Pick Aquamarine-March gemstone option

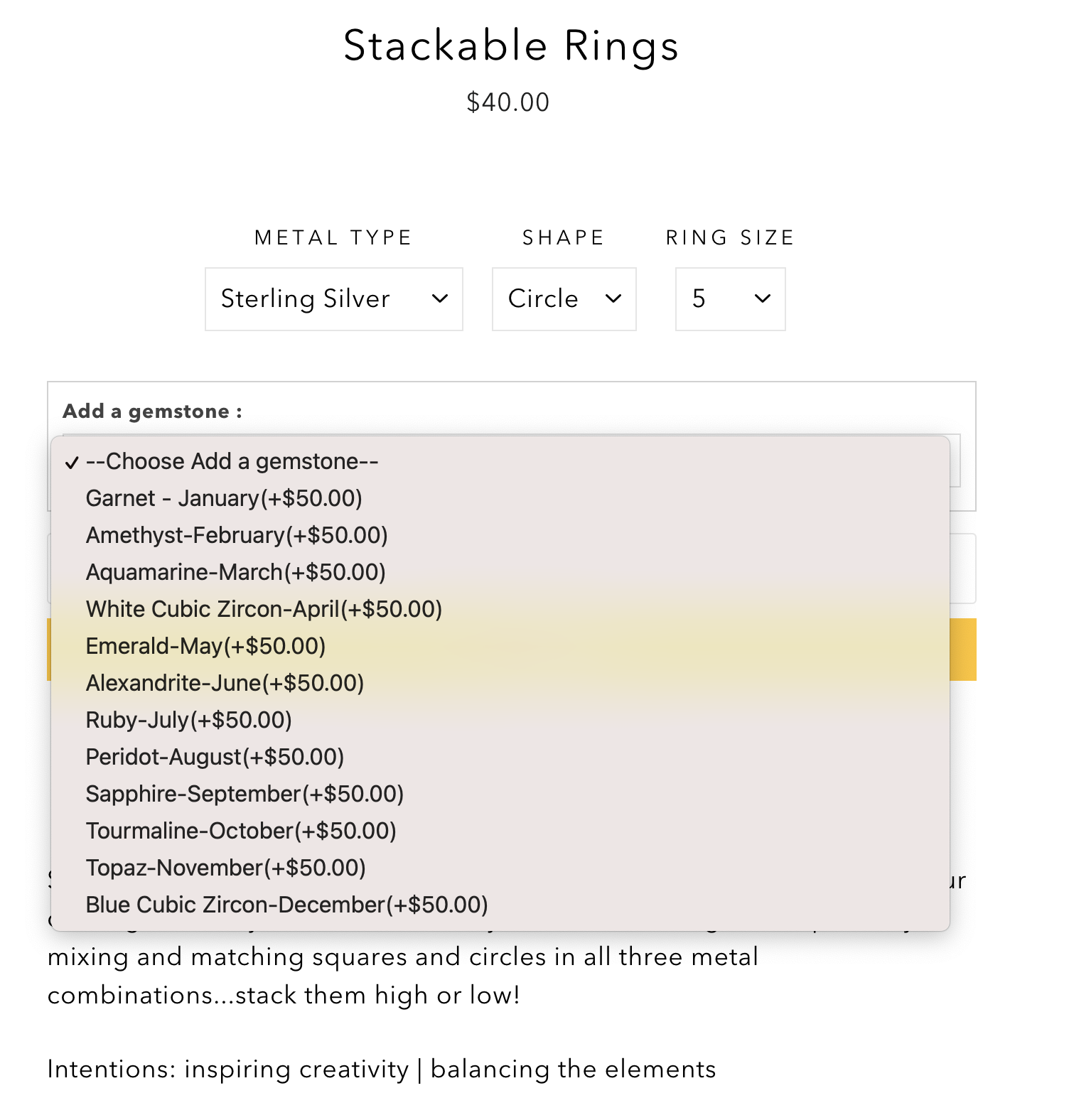[235, 572]
